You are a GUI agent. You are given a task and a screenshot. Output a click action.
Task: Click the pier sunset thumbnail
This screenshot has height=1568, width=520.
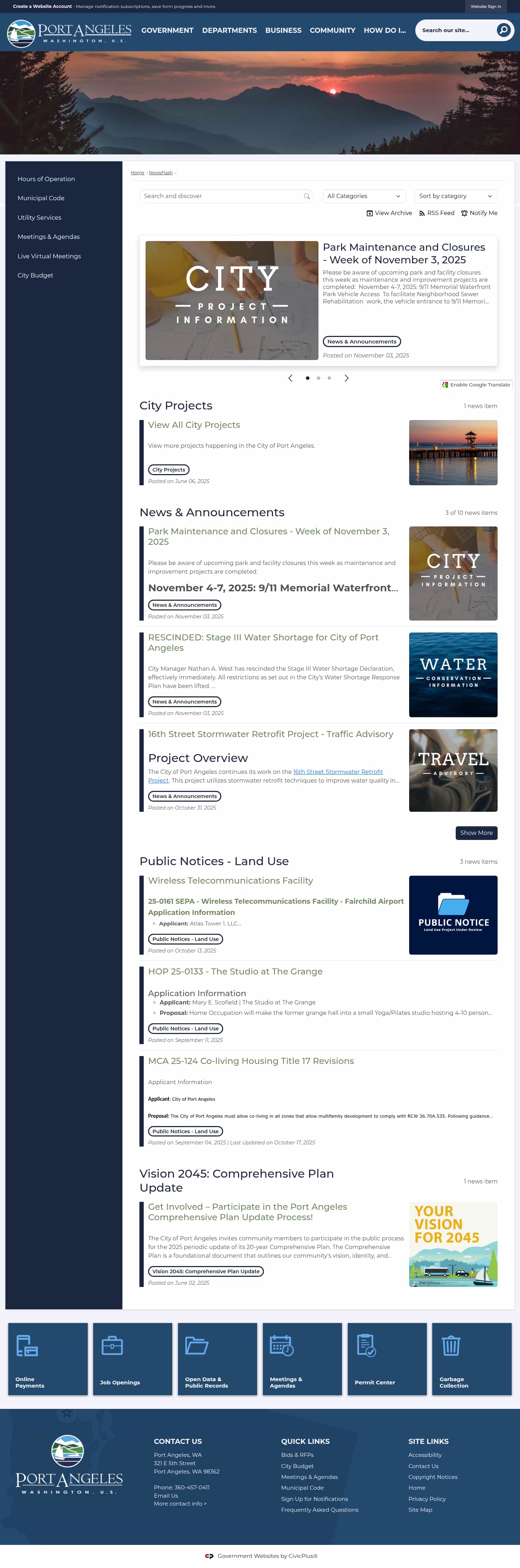pyautogui.click(x=453, y=453)
